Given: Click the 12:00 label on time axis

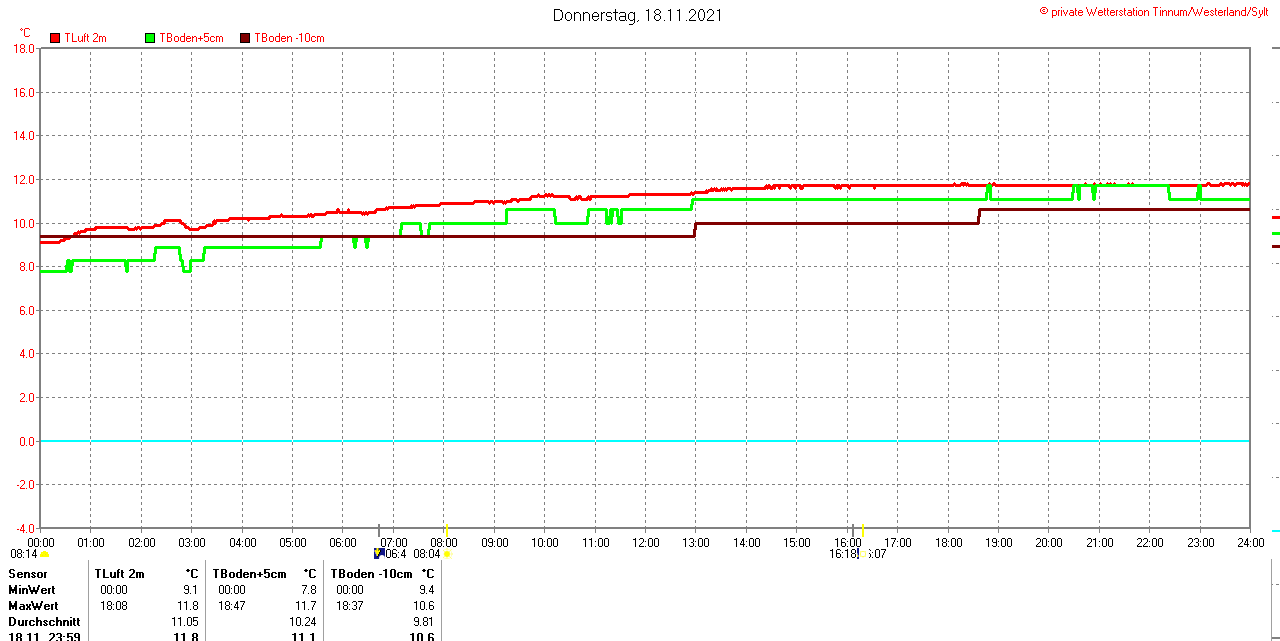Looking at the screenshot, I should point(645,543).
